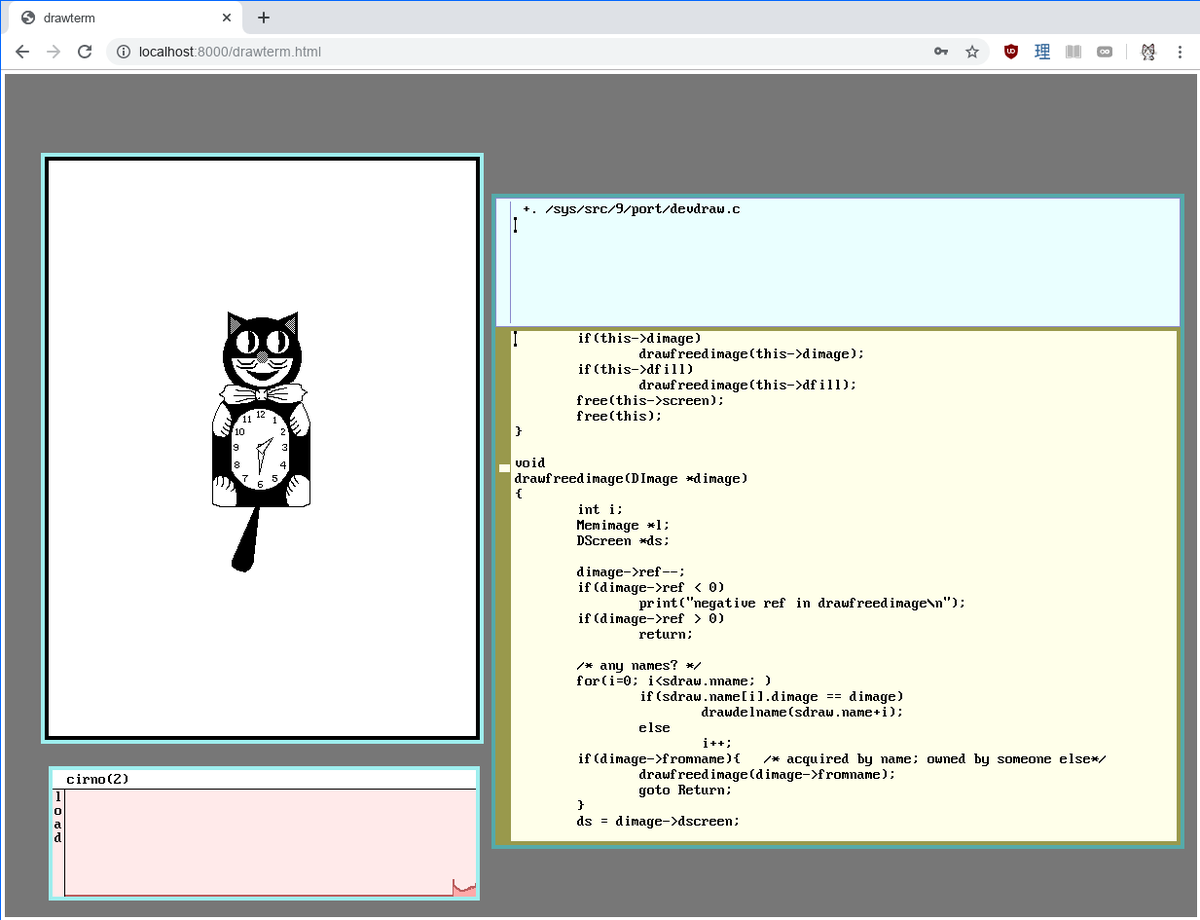Click the cat clock face
Image resolution: width=1200 pixels, height=920 pixels.
tap(261, 449)
